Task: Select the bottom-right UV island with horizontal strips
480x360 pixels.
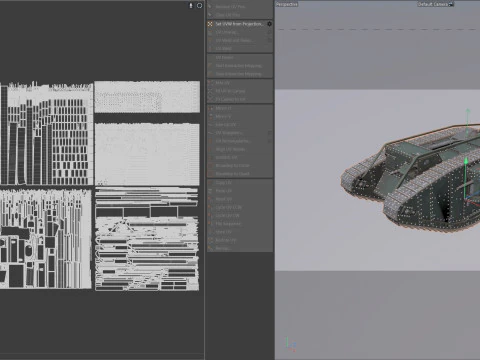Action: click(x=147, y=239)
